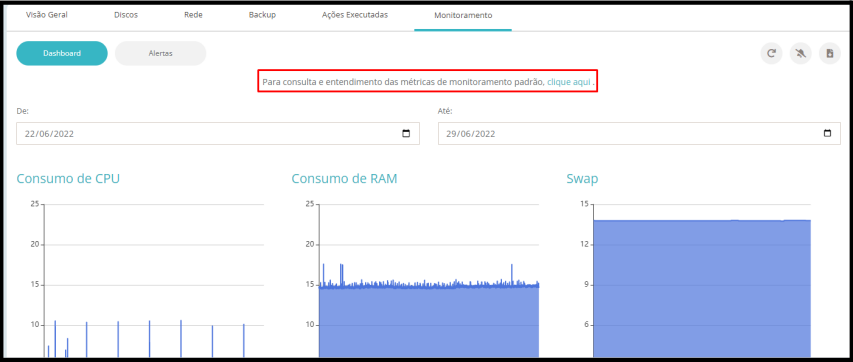This screenshot has height=362, width=853.
Task: Click the refresh icon button
Action: coord(771,53)
